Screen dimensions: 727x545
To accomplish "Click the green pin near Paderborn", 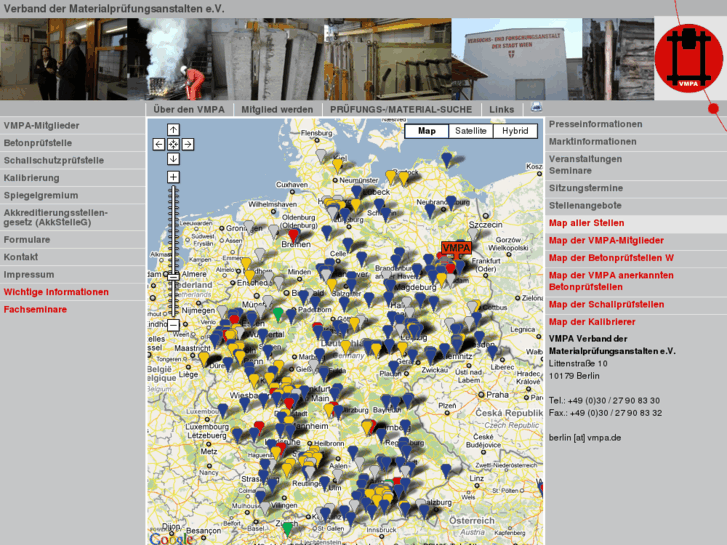I will [278, 314].
